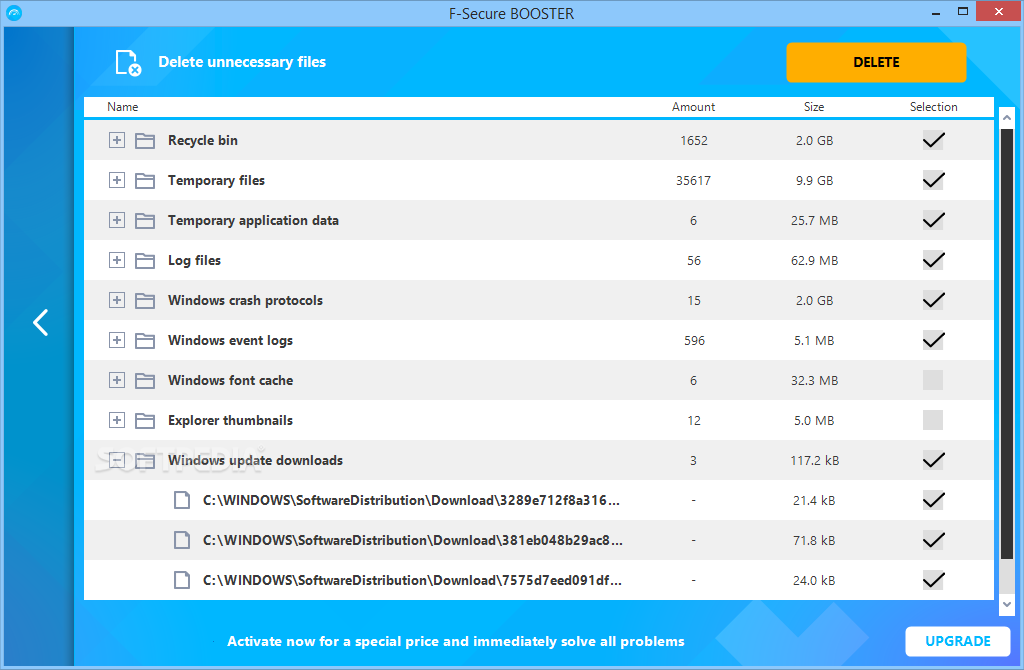Screen dimensions: 1024x670
Task: Sort by the Name column header
Action: click(123, 106)
